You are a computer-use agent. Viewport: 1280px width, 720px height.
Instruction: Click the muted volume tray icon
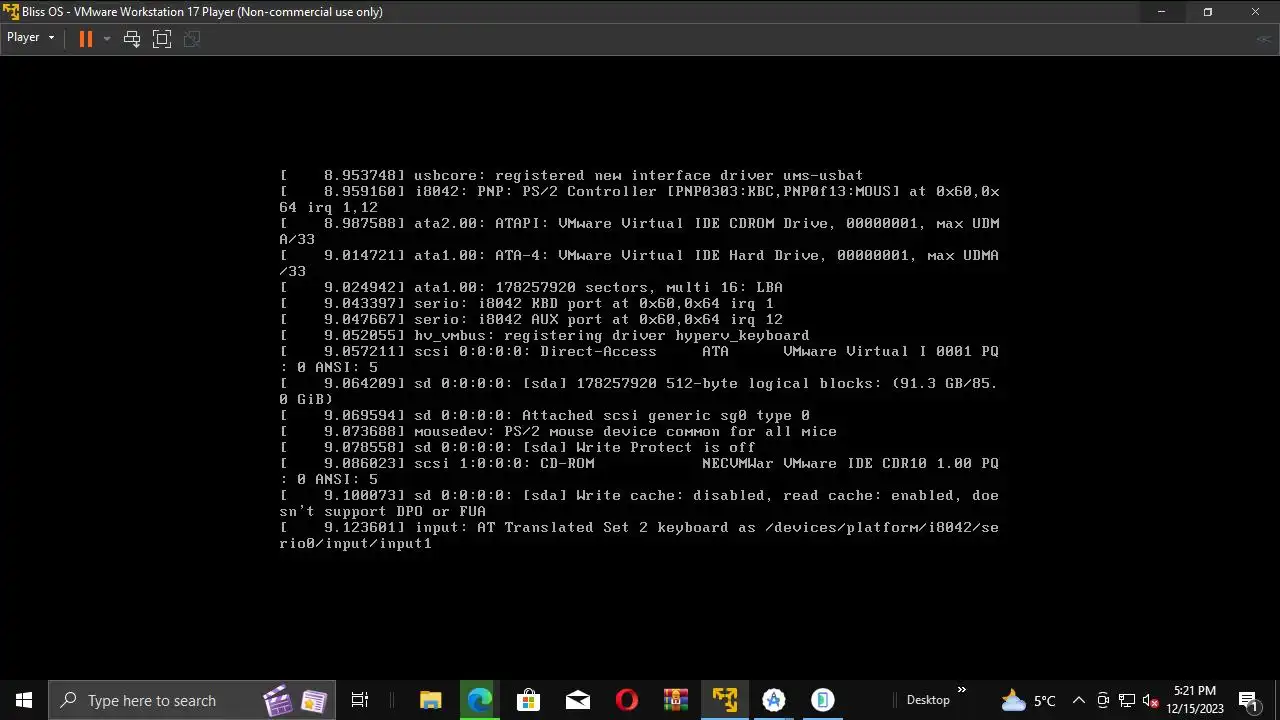[x=1151, y=700]
